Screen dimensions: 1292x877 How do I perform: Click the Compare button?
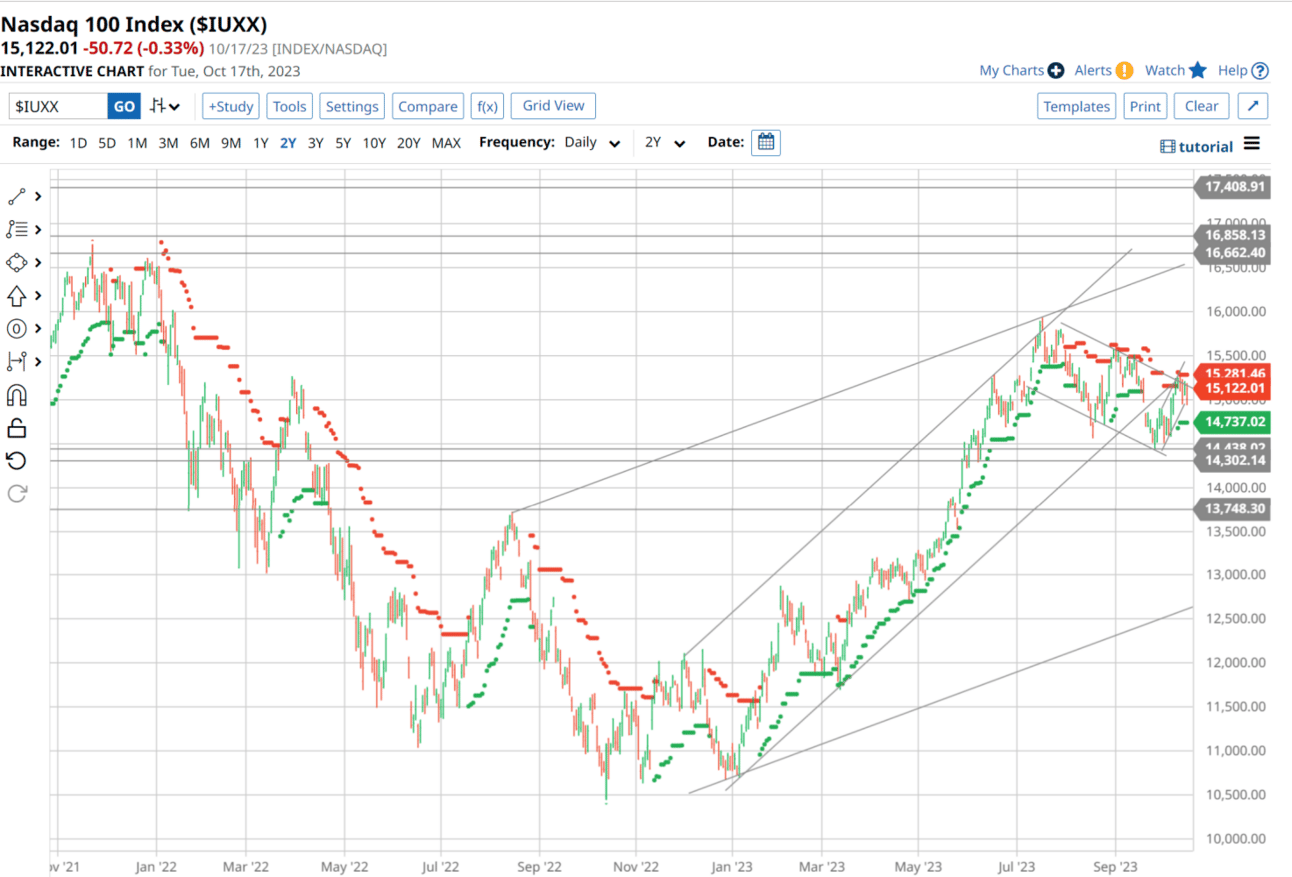point(427,106)
